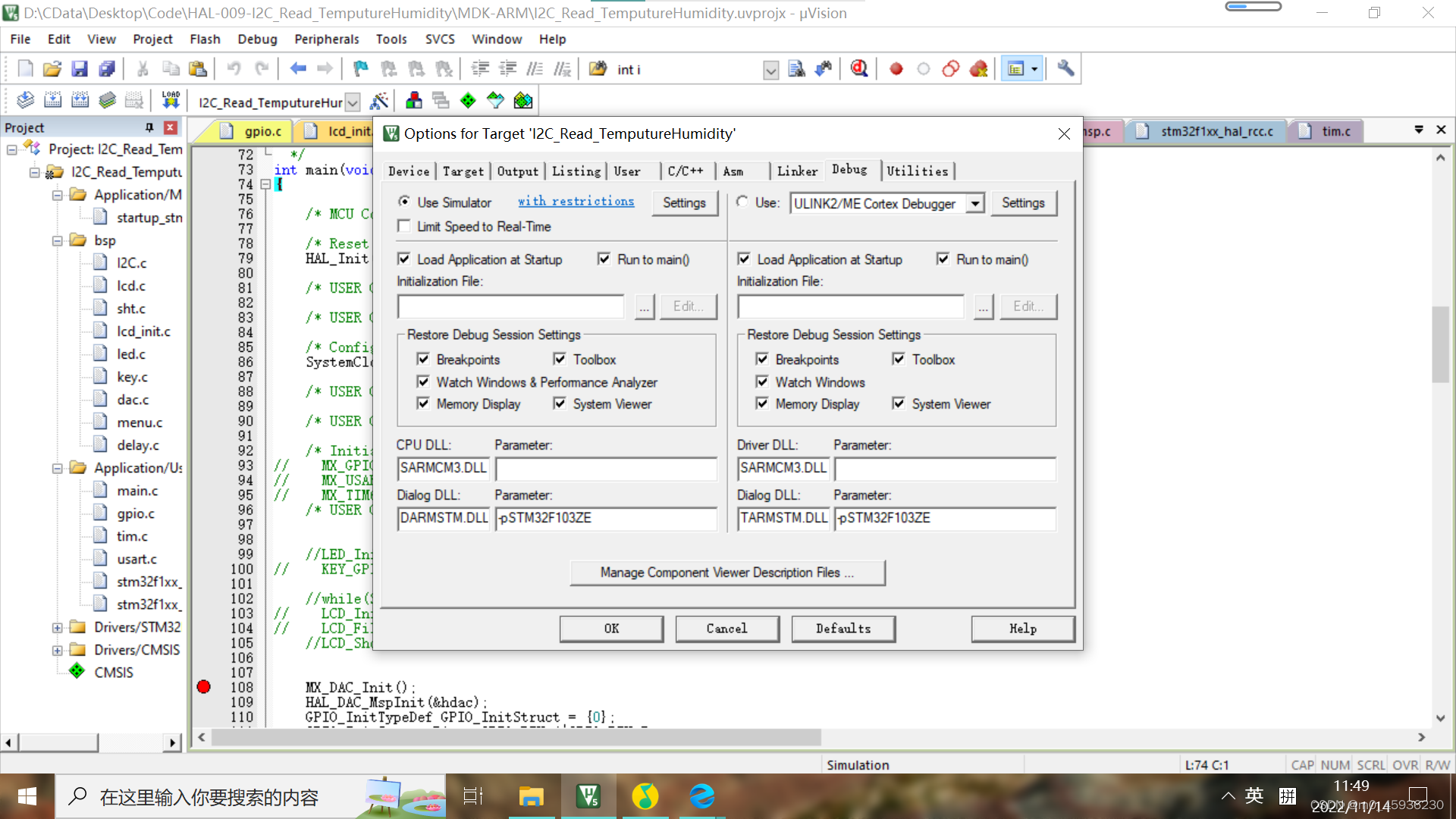Click Manage Component Viewer Description Files button
Image resolution: width=1456 pixels, height=819 pixels.
[x=726, y=573]
